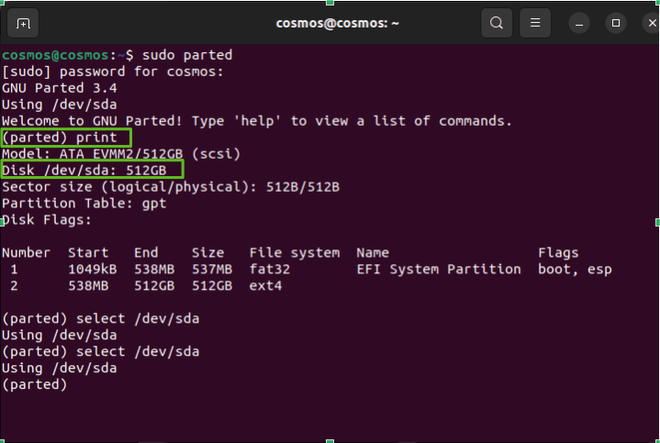Click the '537MB' size value
Viewport: 660px width, 443px height.
[x=212, y=269]
